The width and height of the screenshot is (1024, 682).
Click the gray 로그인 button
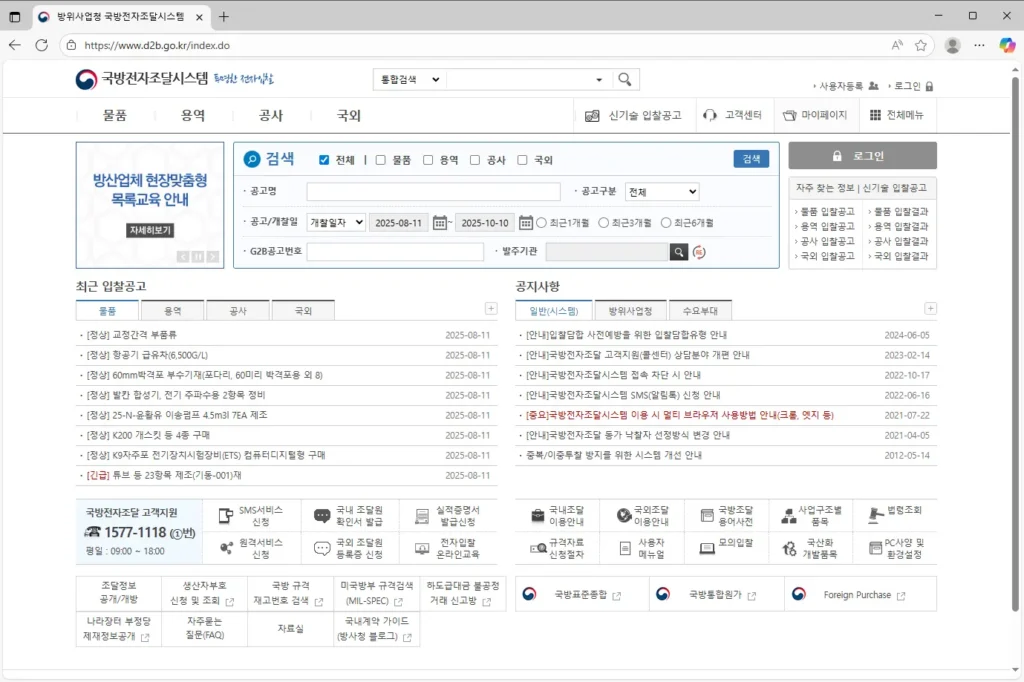click(x=862, y=156)
